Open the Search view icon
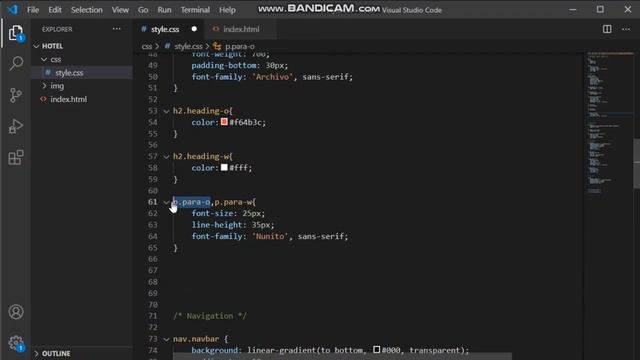The height and width of the screenshot is (360, 640). [x=16, y=63]
